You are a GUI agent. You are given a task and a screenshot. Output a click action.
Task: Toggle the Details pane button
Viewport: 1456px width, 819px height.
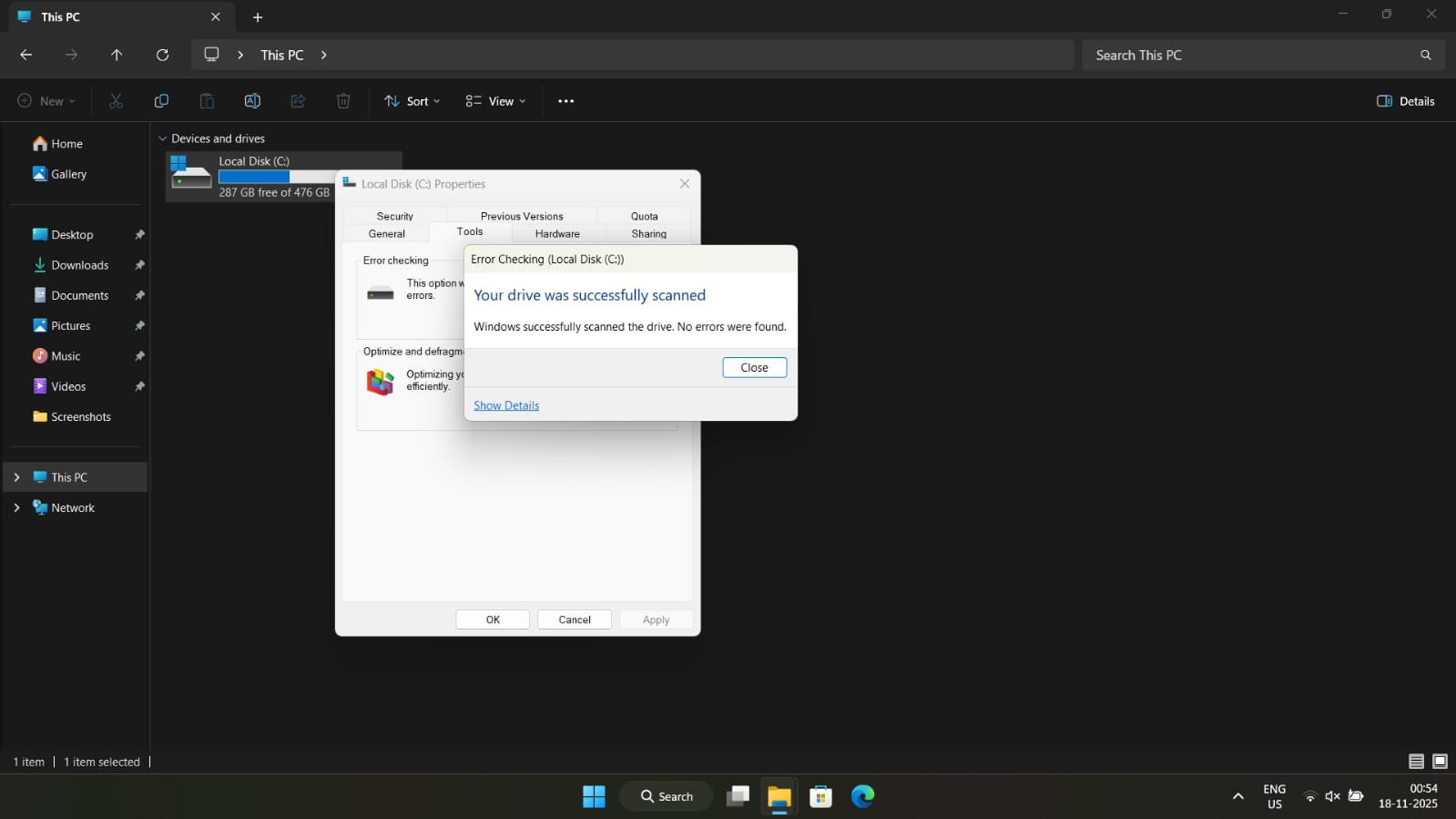(x=1405, y=101)
